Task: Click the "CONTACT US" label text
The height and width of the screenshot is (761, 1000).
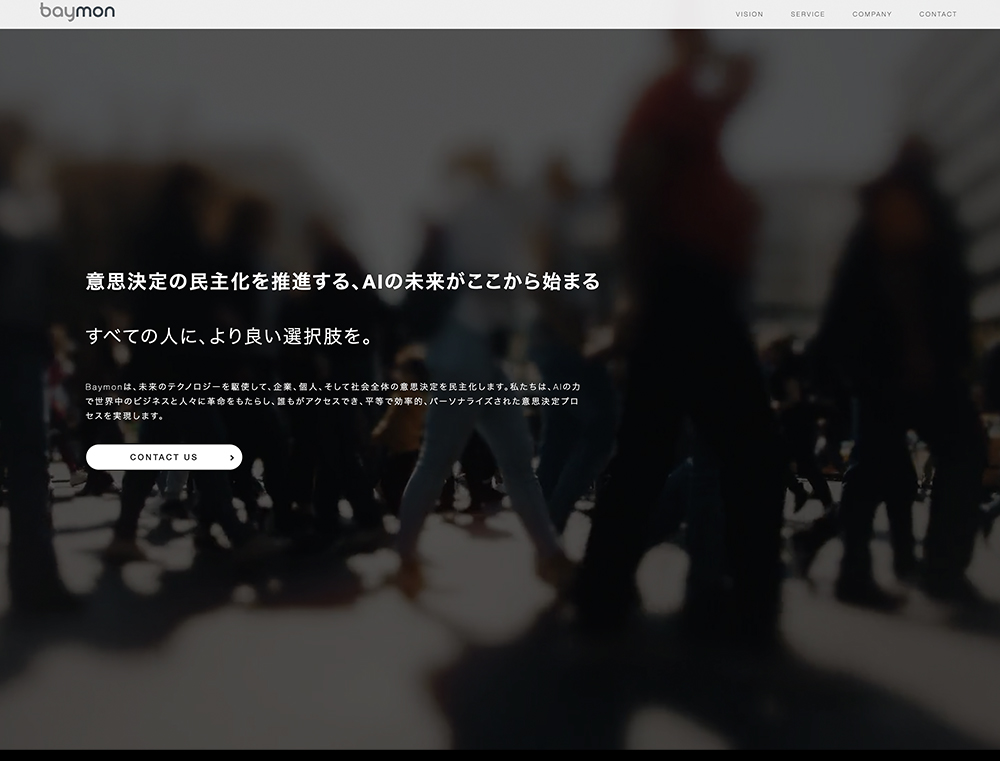Action: point(163,458)
